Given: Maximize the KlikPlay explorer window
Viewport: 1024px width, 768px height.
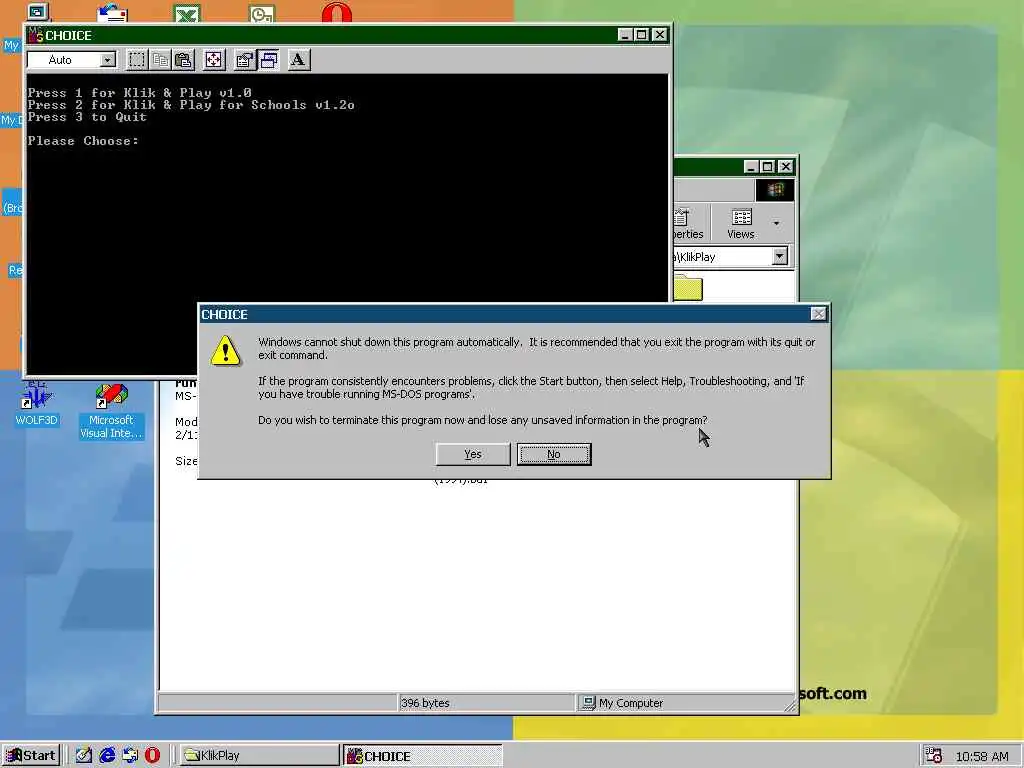Looking at the screenshot, I should click(x=768, y=167).
